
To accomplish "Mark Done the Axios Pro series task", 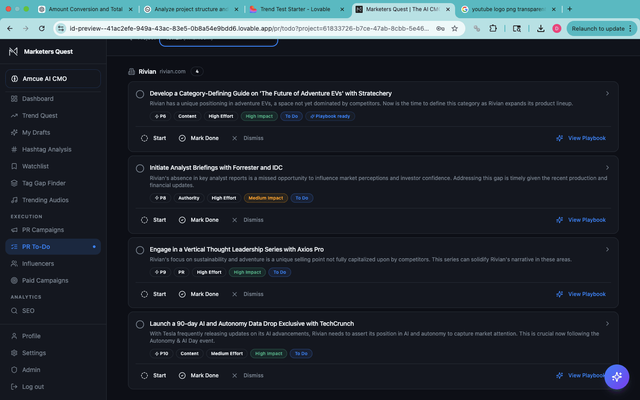I will point(199,294).
